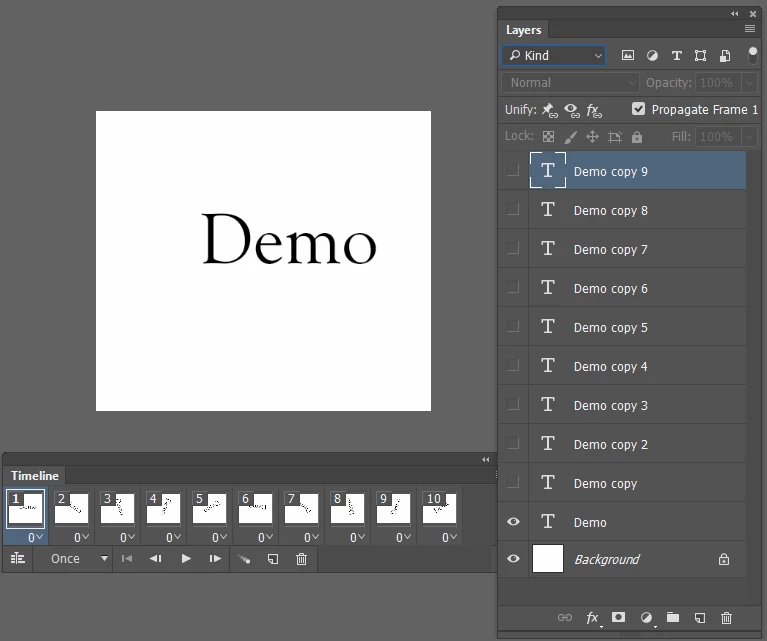Viewport: 767px width, 641px height.
Task: Select the Timeline tab
Action: click(35, 476)
